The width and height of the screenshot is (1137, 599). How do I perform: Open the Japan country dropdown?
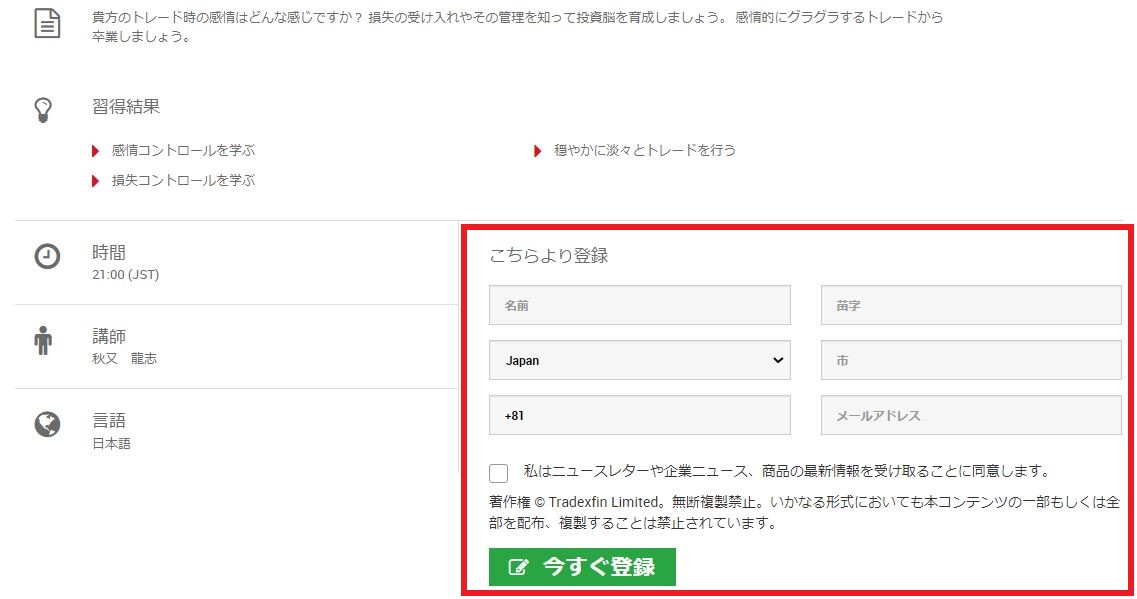click(x=639, y=361)
